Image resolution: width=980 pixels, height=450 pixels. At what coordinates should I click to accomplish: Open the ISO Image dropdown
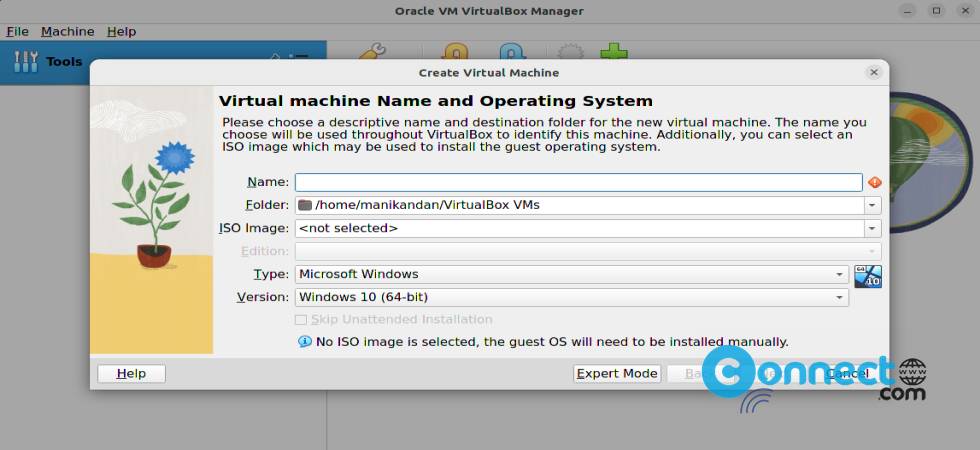coord(872,228)
